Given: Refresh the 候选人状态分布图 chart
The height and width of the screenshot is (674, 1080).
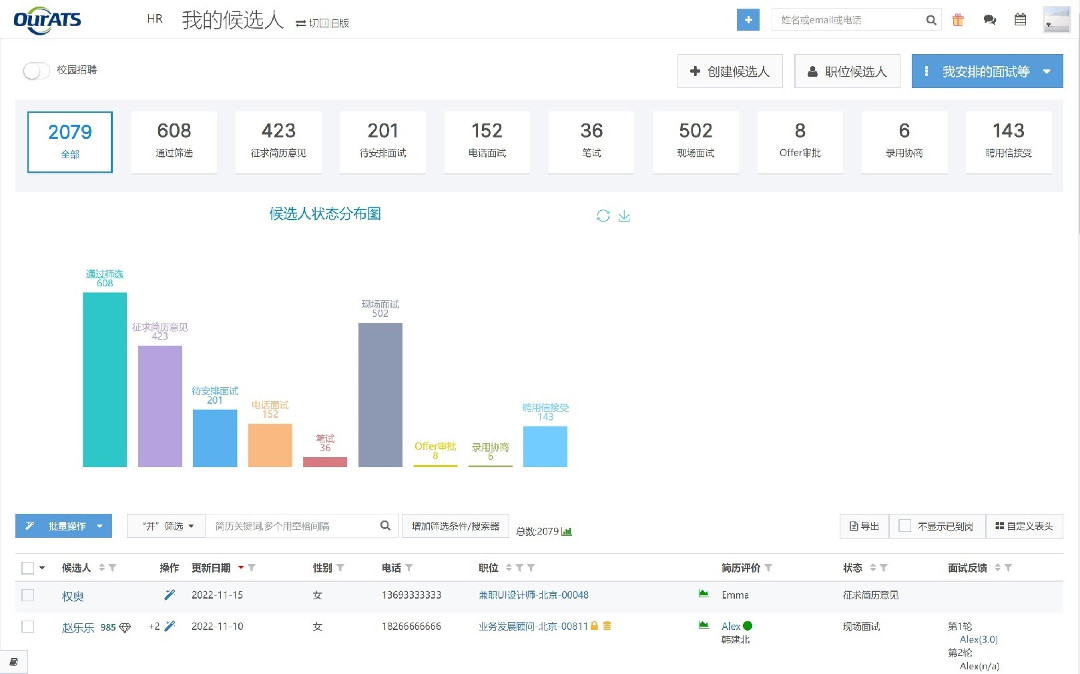Looking at the screenshot, I should 603,216.
